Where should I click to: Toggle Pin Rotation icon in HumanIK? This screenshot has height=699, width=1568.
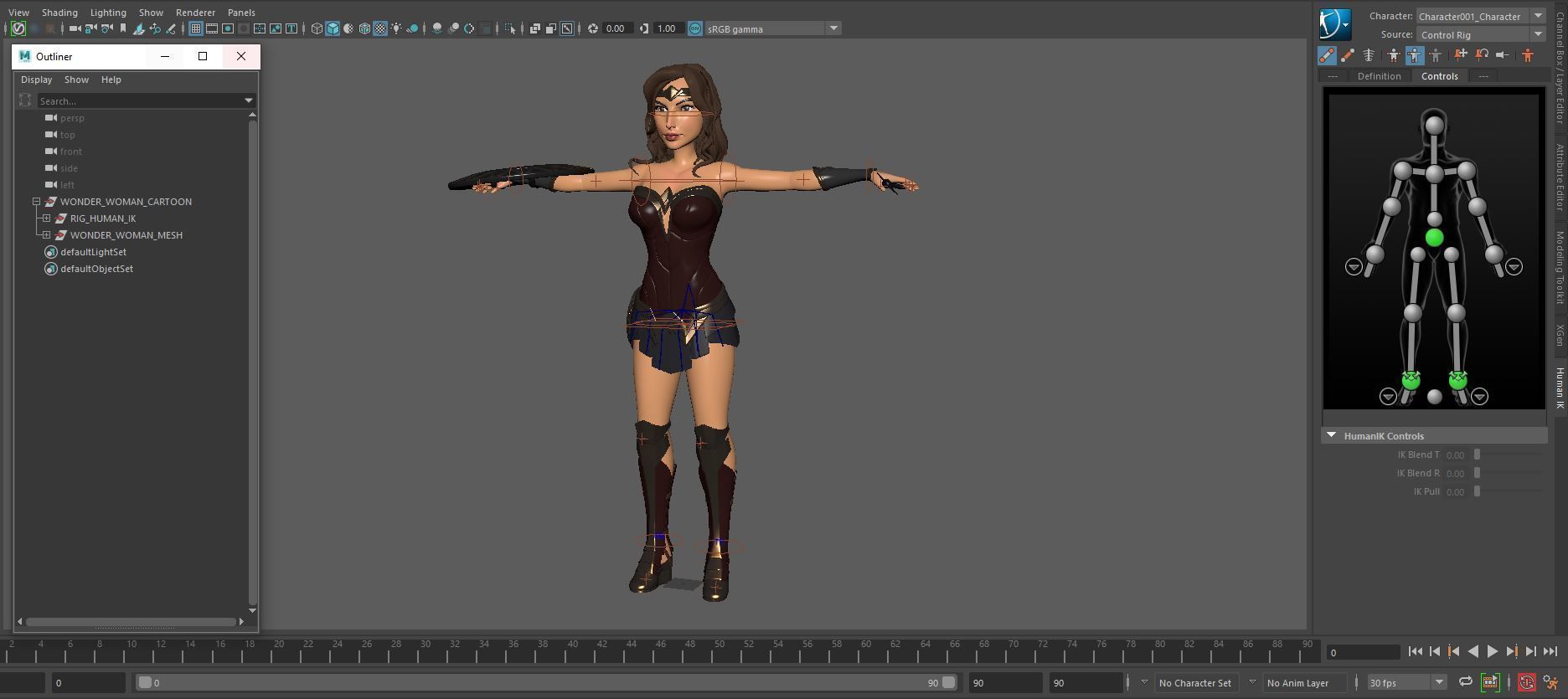pos(1482,55)
